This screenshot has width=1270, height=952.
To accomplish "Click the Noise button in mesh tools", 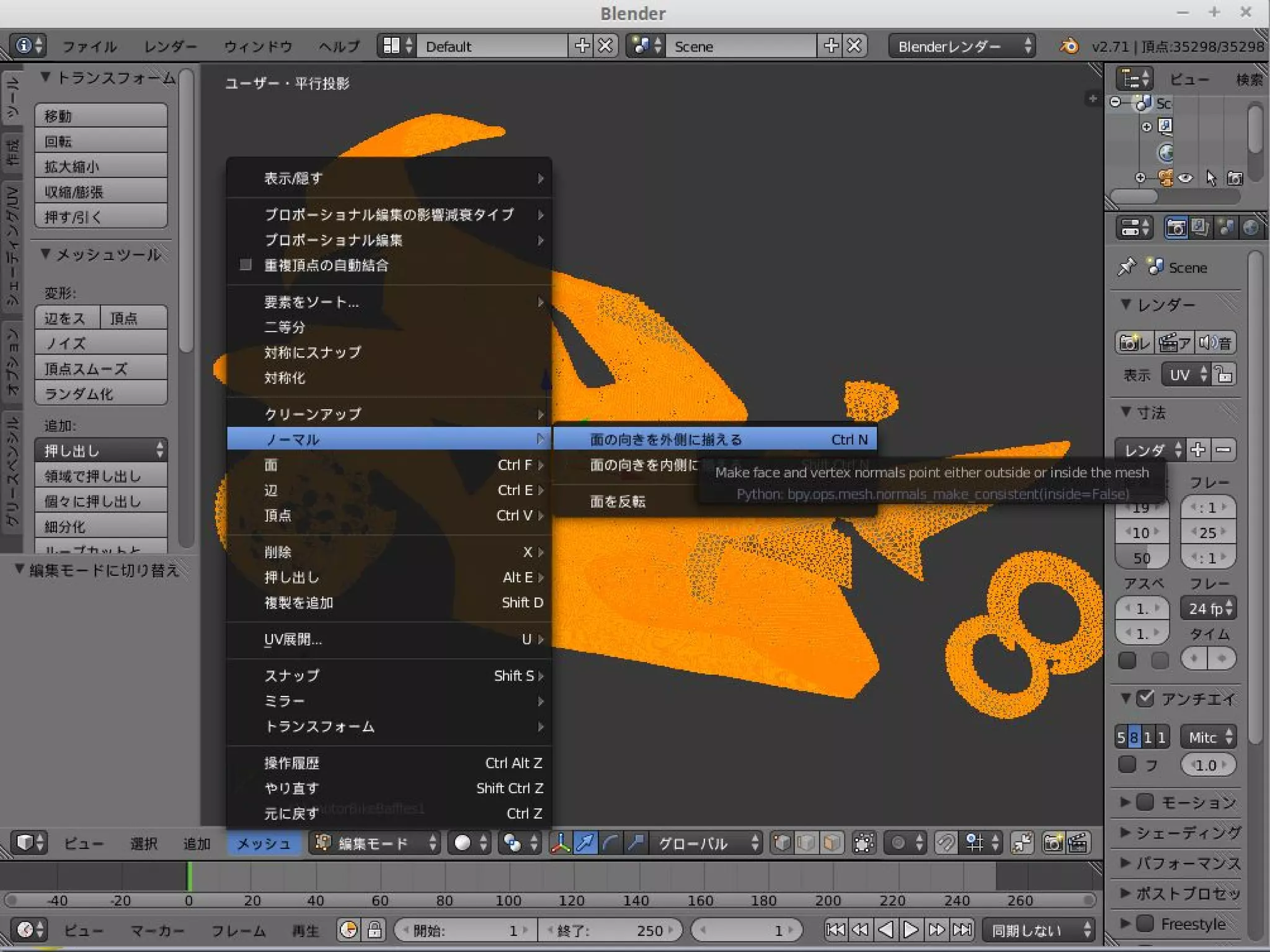I will (100, 343).
